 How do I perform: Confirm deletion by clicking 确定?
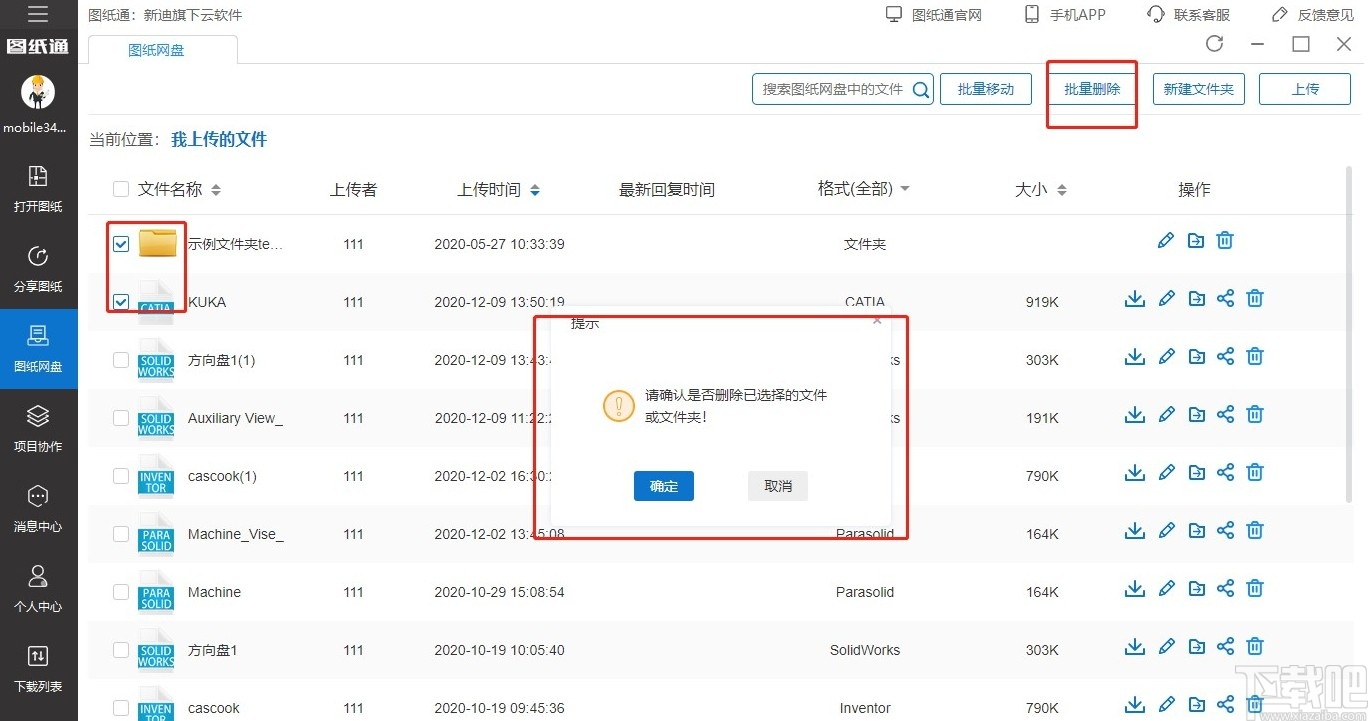[x=663, y=486]
